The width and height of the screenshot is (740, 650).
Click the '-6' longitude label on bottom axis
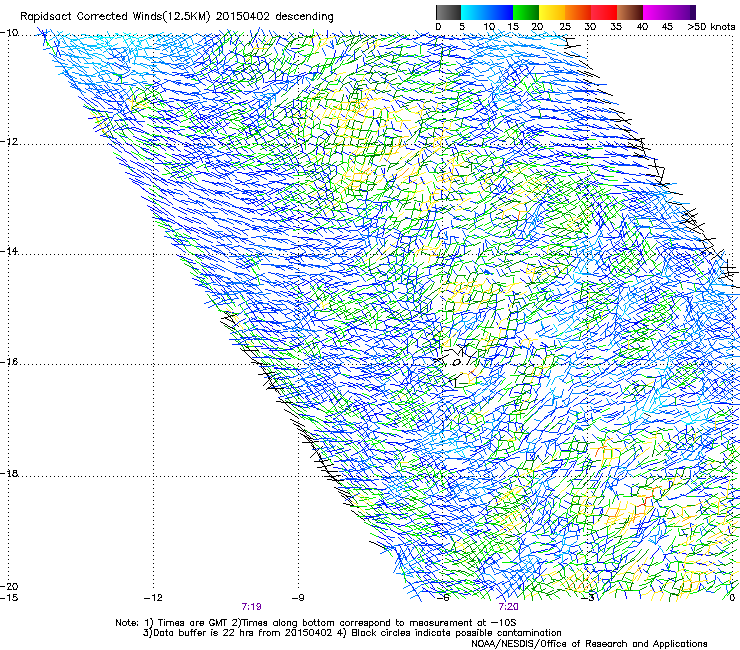444,598
